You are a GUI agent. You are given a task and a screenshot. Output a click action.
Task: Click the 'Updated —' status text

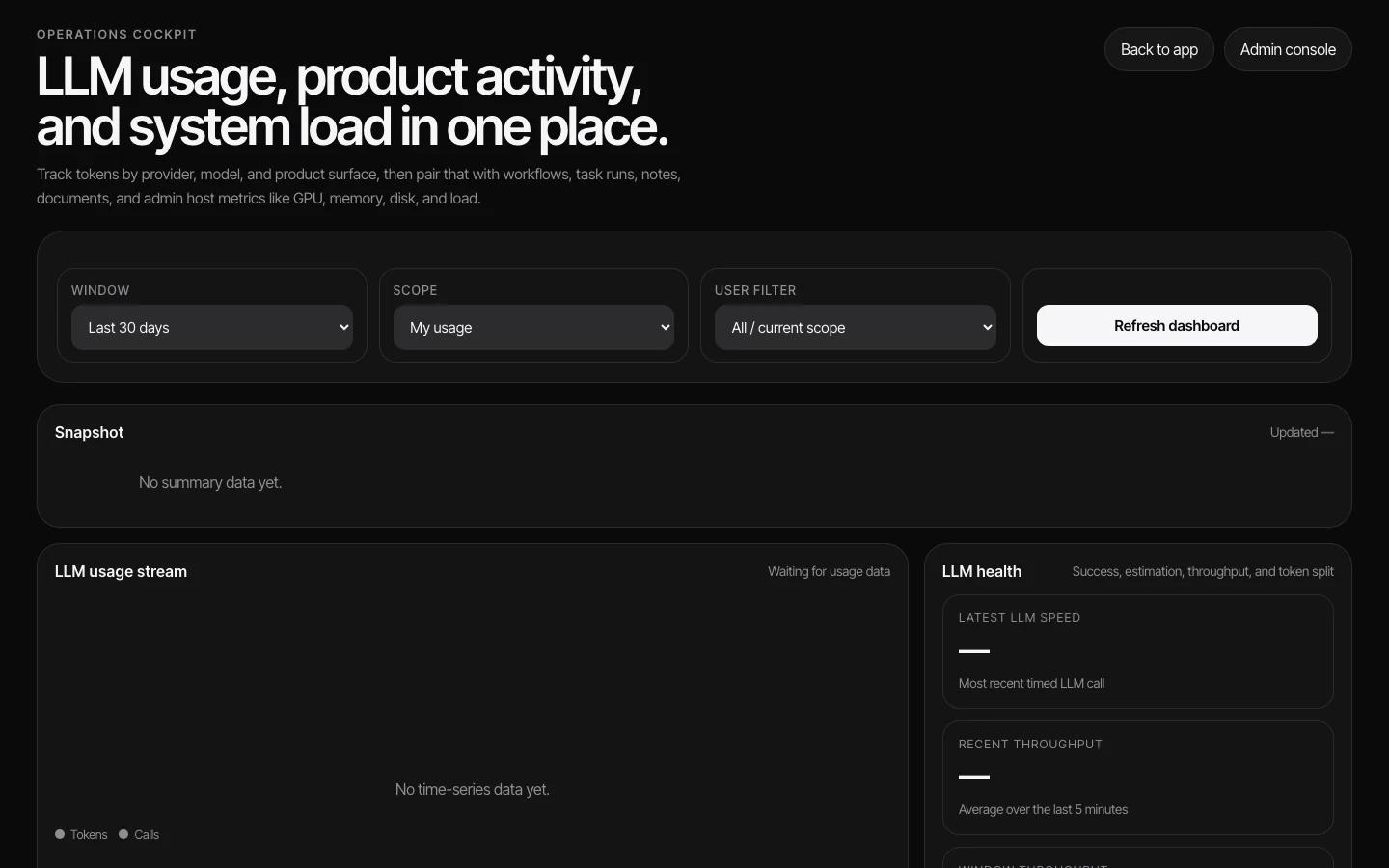pos(1302,432)
